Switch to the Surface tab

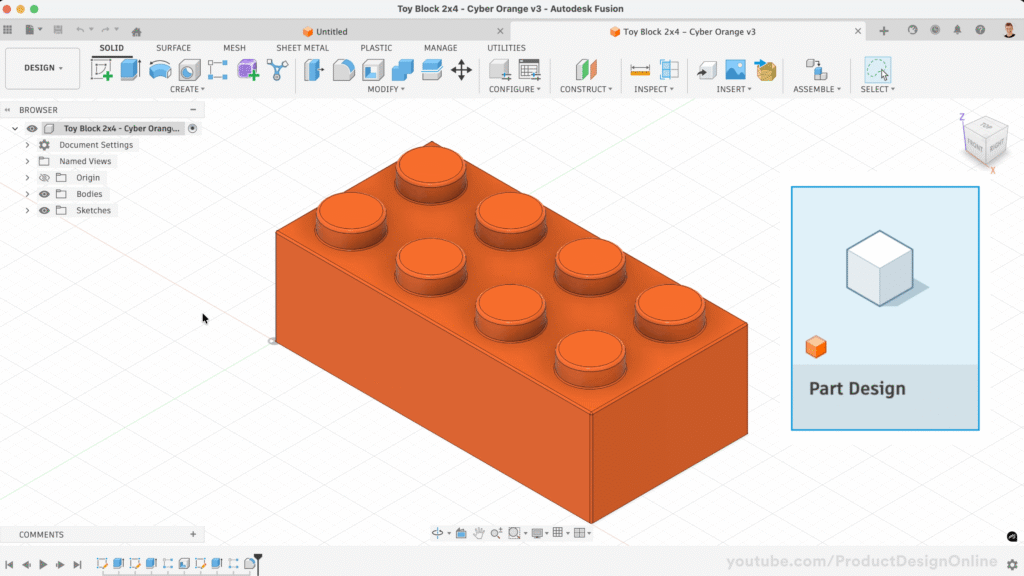[x=173, y=48]
